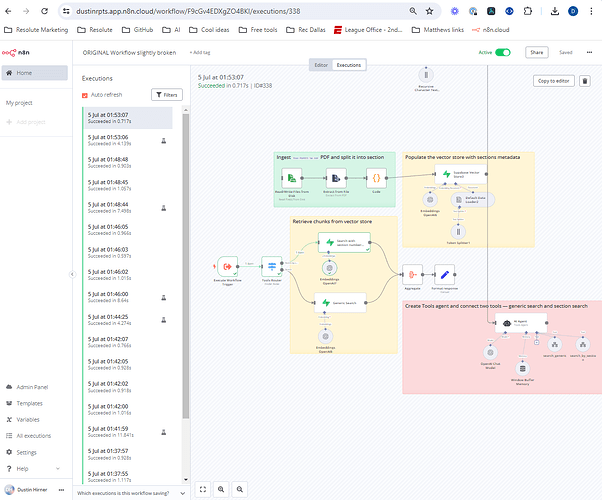Select the OpenAI Chat Model node
This screenshot has width=602, height=500.
tap(490, 353)
